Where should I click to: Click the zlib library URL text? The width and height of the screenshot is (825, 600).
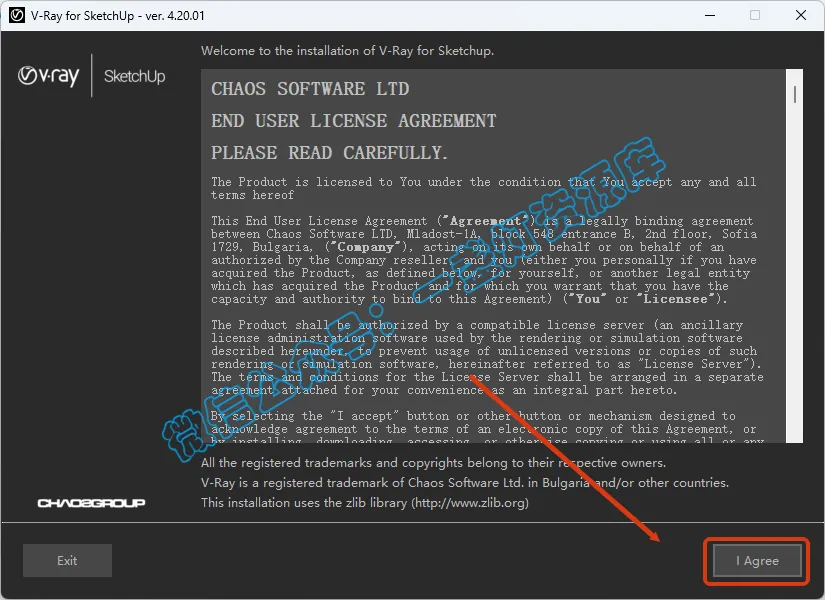470,503
